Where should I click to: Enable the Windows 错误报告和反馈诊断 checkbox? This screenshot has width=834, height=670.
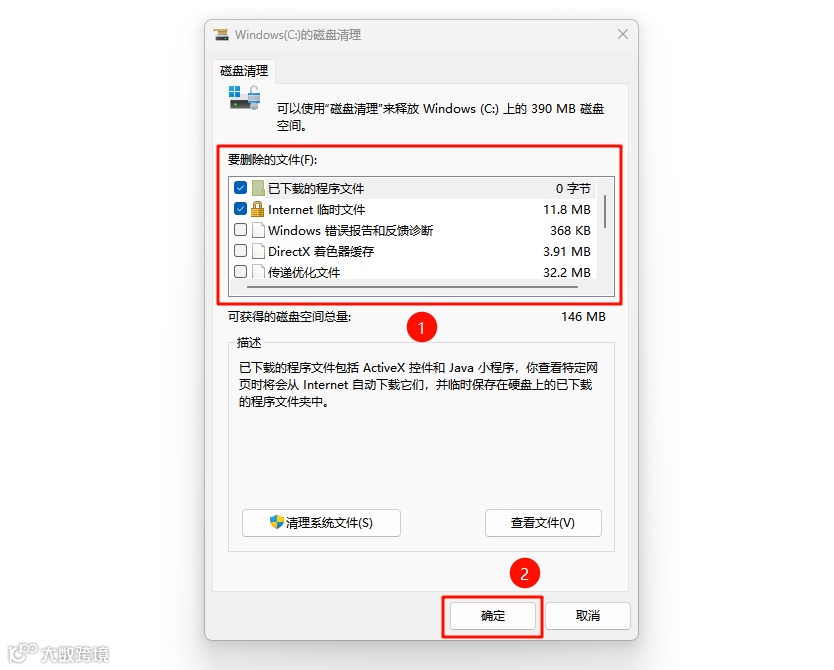point(240,230)
